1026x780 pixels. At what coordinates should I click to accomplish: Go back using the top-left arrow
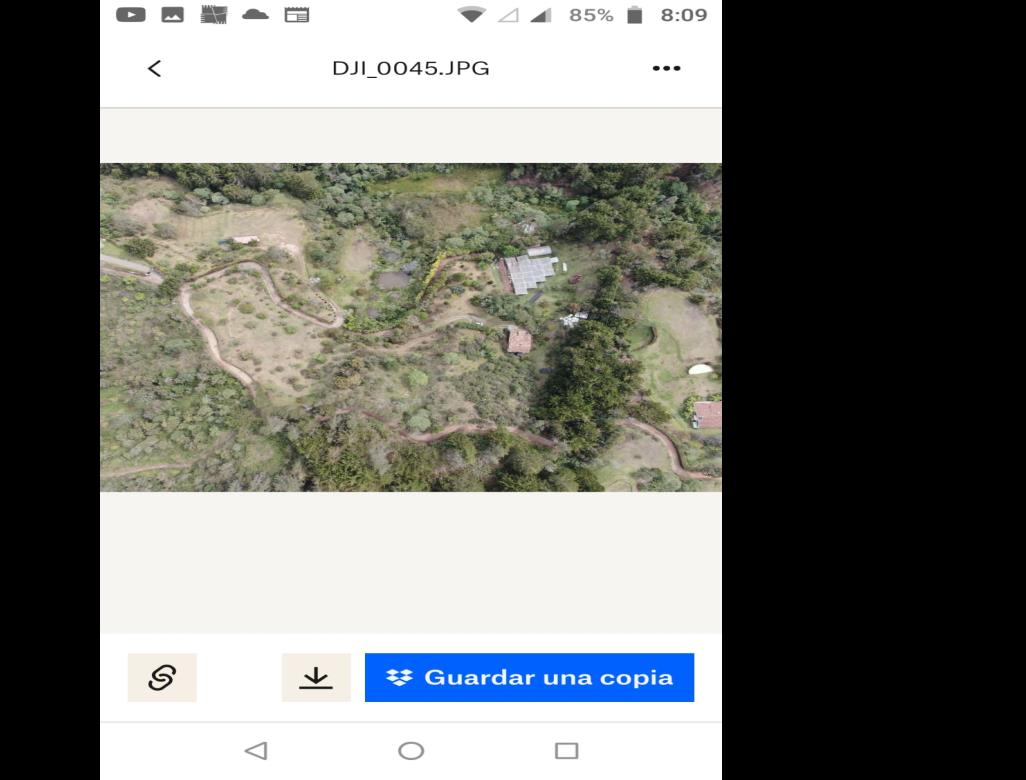(x=154, y=68)
